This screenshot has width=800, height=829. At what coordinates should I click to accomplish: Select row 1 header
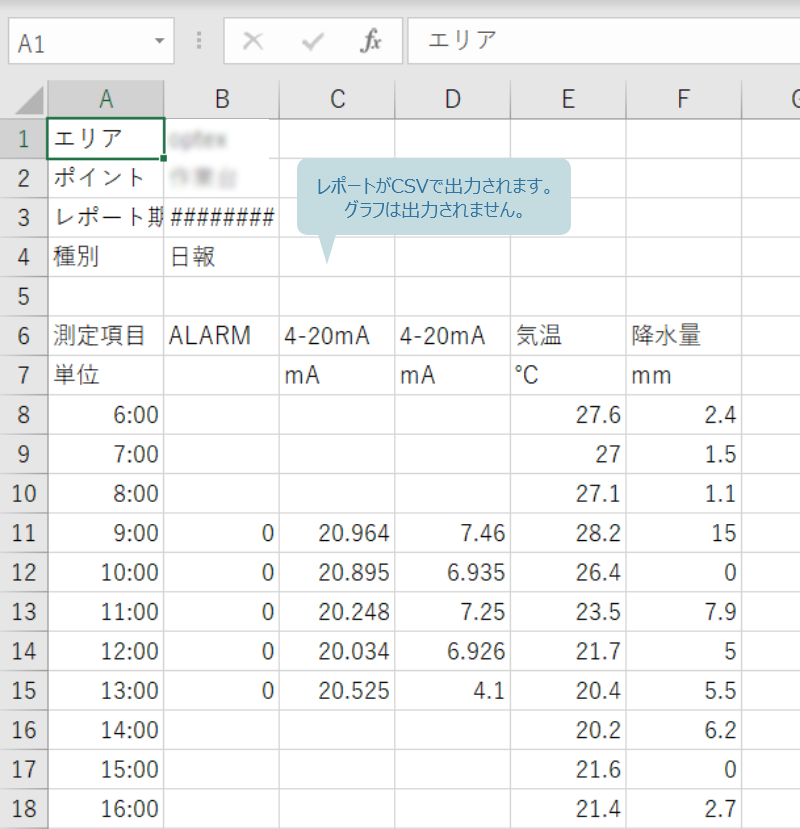point(24,139)
